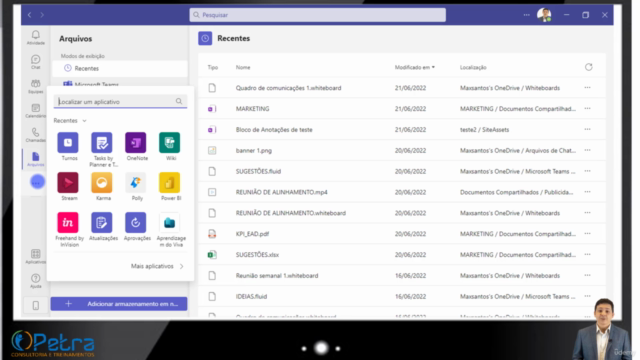Refresh the recent files list
The height and width of the screenshot is (360, 640).
pyautogui.click(x=588, y=67)
